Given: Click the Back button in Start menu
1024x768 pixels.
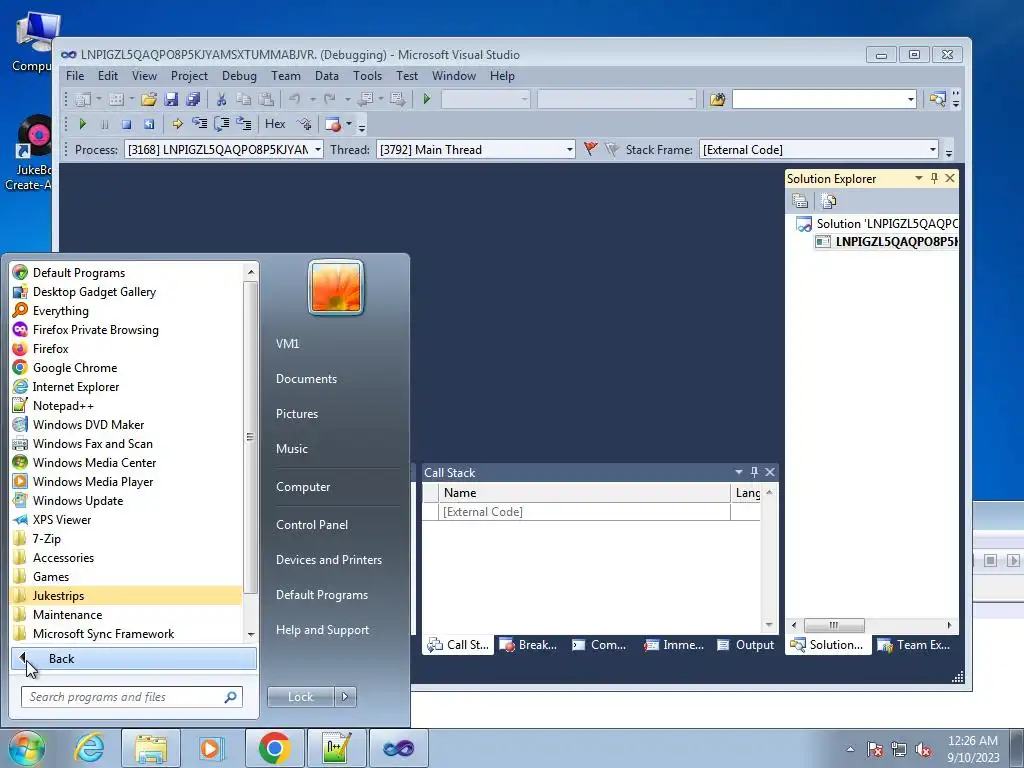Looking at the screenshot, I should point(134,659).
